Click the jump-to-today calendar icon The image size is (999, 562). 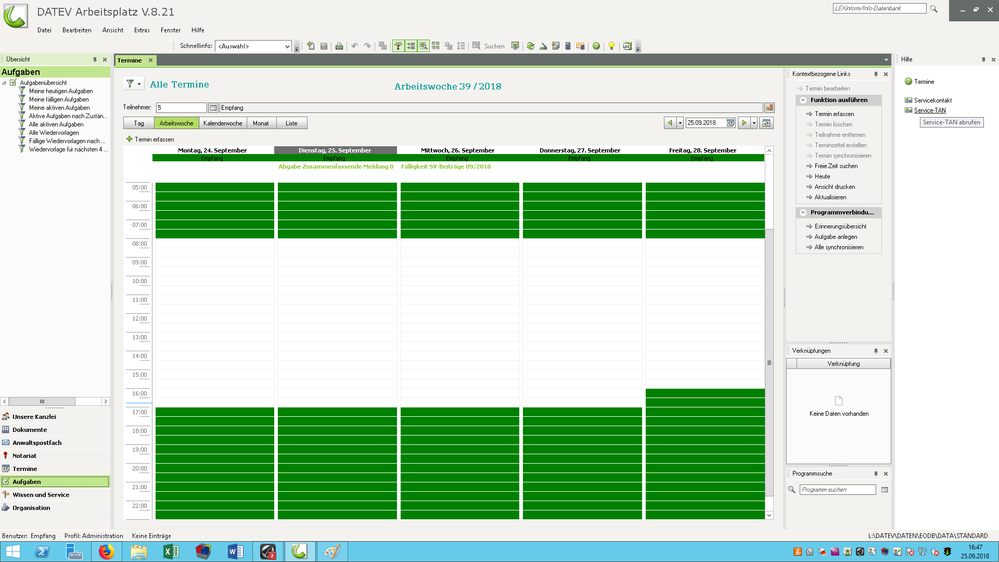766,123
